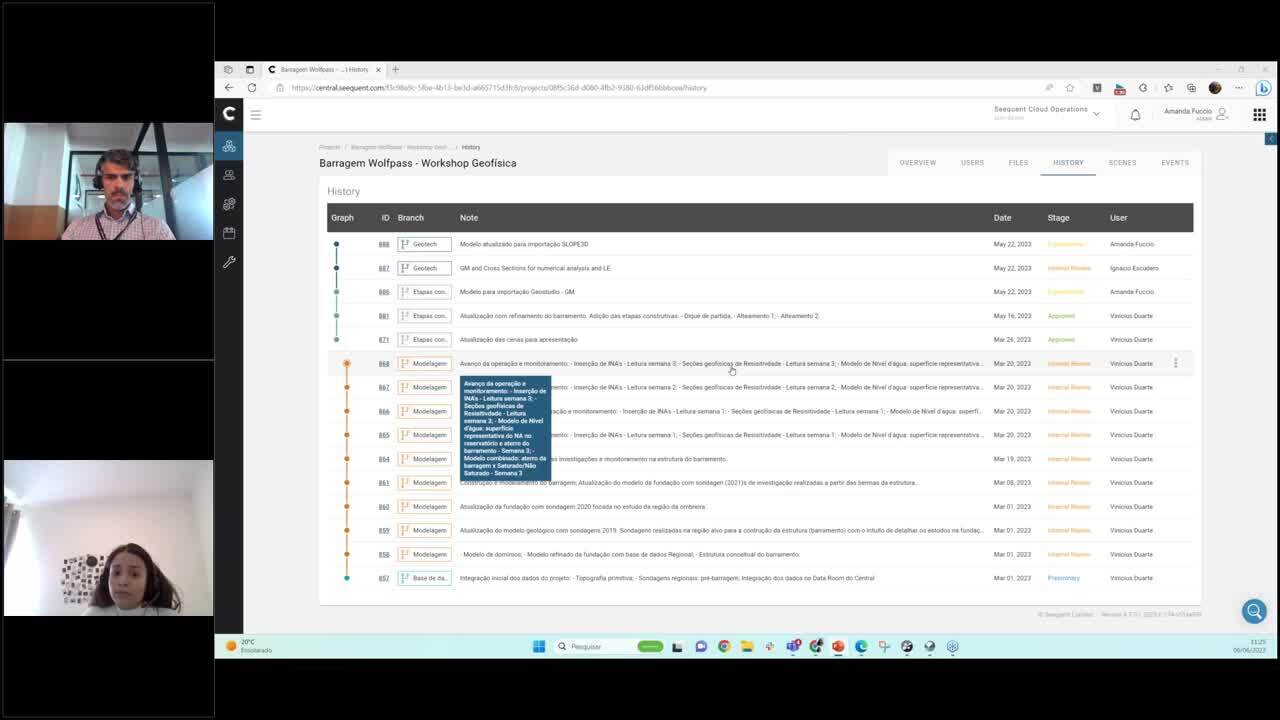Click Preliminary stage label for revision 857

point(1064,578)
